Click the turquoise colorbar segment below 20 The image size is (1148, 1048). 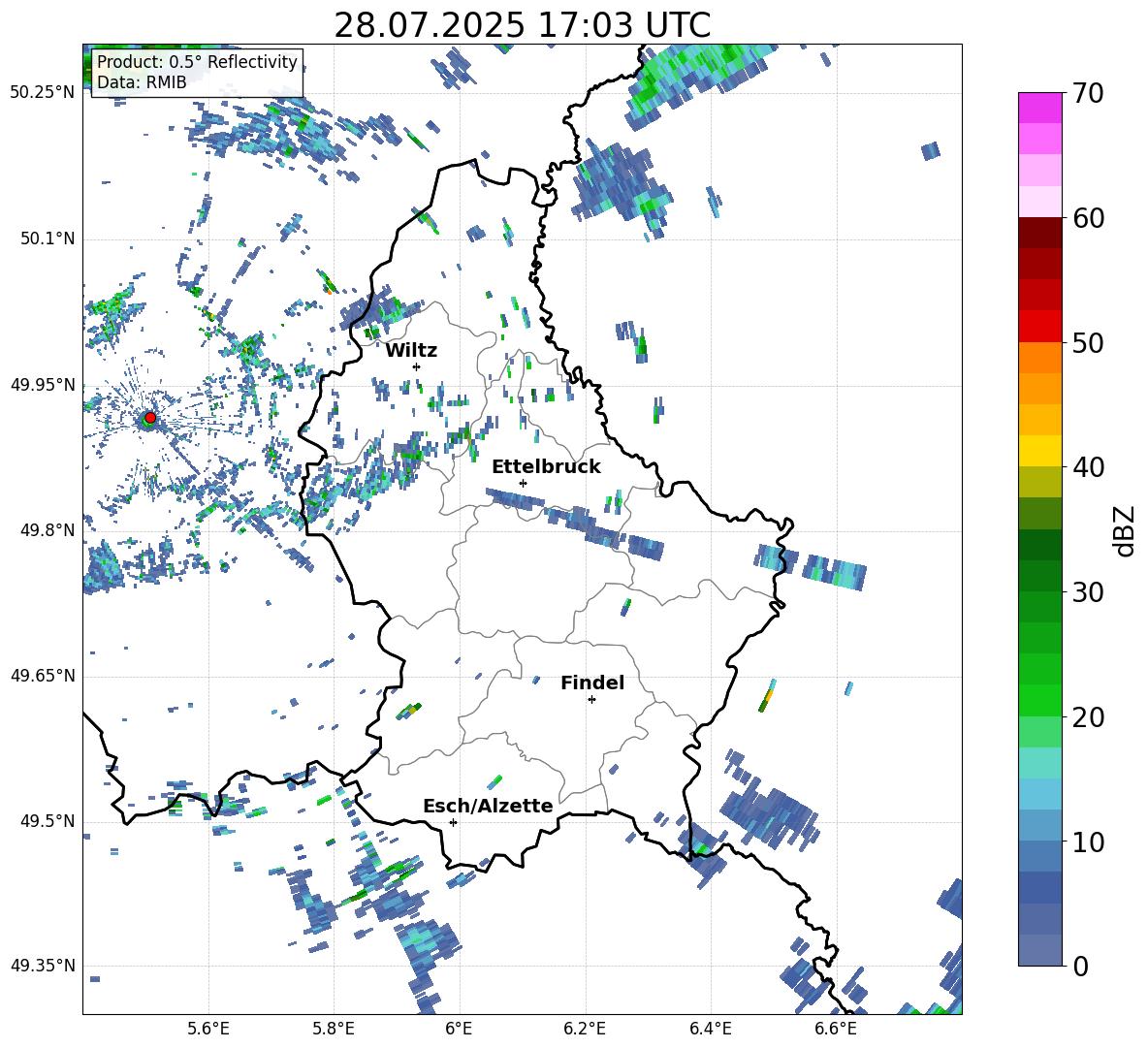(1039, 763)
